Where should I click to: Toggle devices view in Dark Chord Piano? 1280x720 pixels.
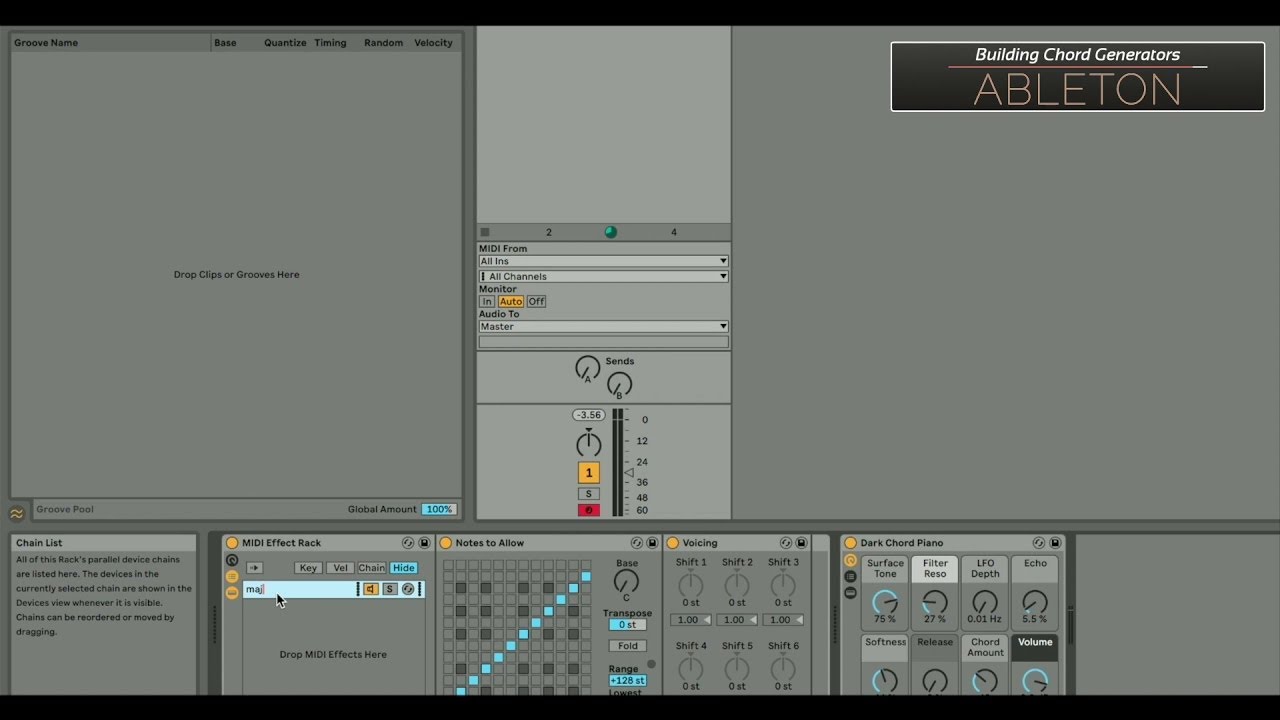851,592
